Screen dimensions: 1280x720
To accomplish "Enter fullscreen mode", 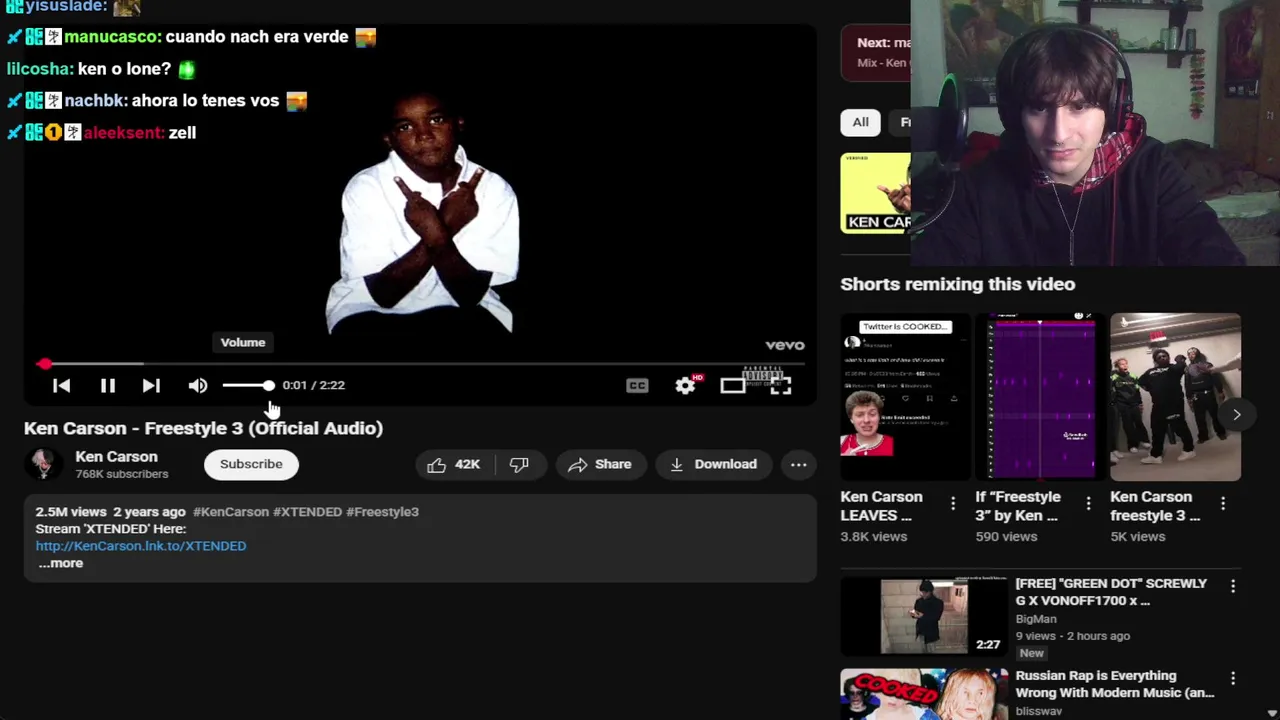I will point(781,385).
